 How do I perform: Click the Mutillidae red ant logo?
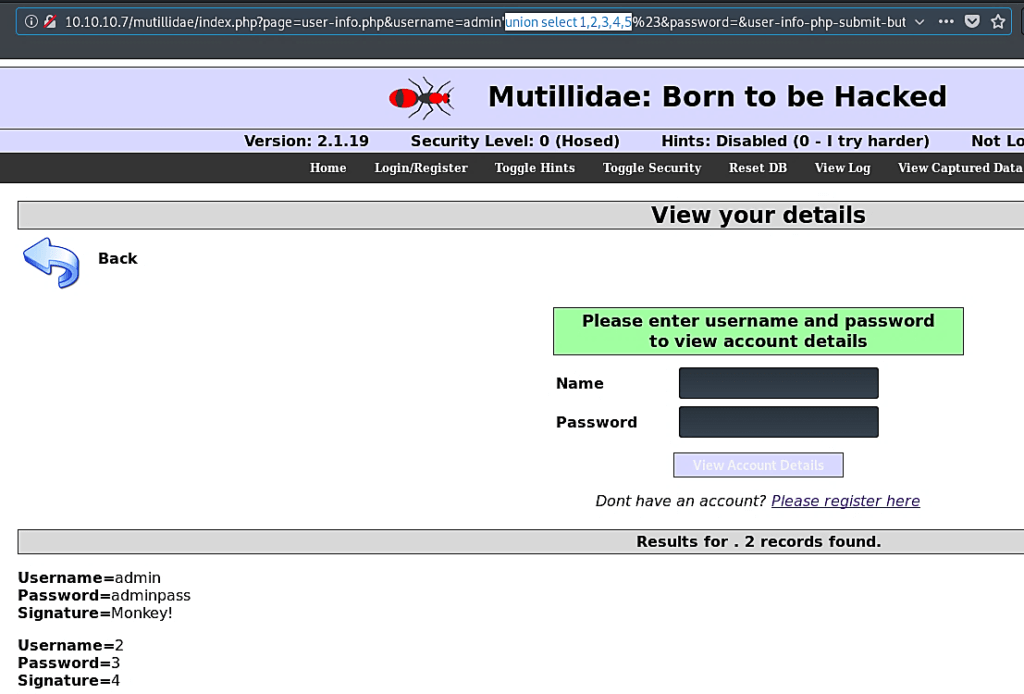click(x=421, y=97)
